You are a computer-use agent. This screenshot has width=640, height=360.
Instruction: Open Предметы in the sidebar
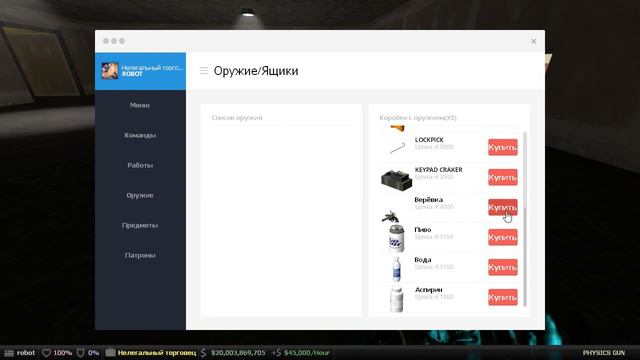point(140,225)
